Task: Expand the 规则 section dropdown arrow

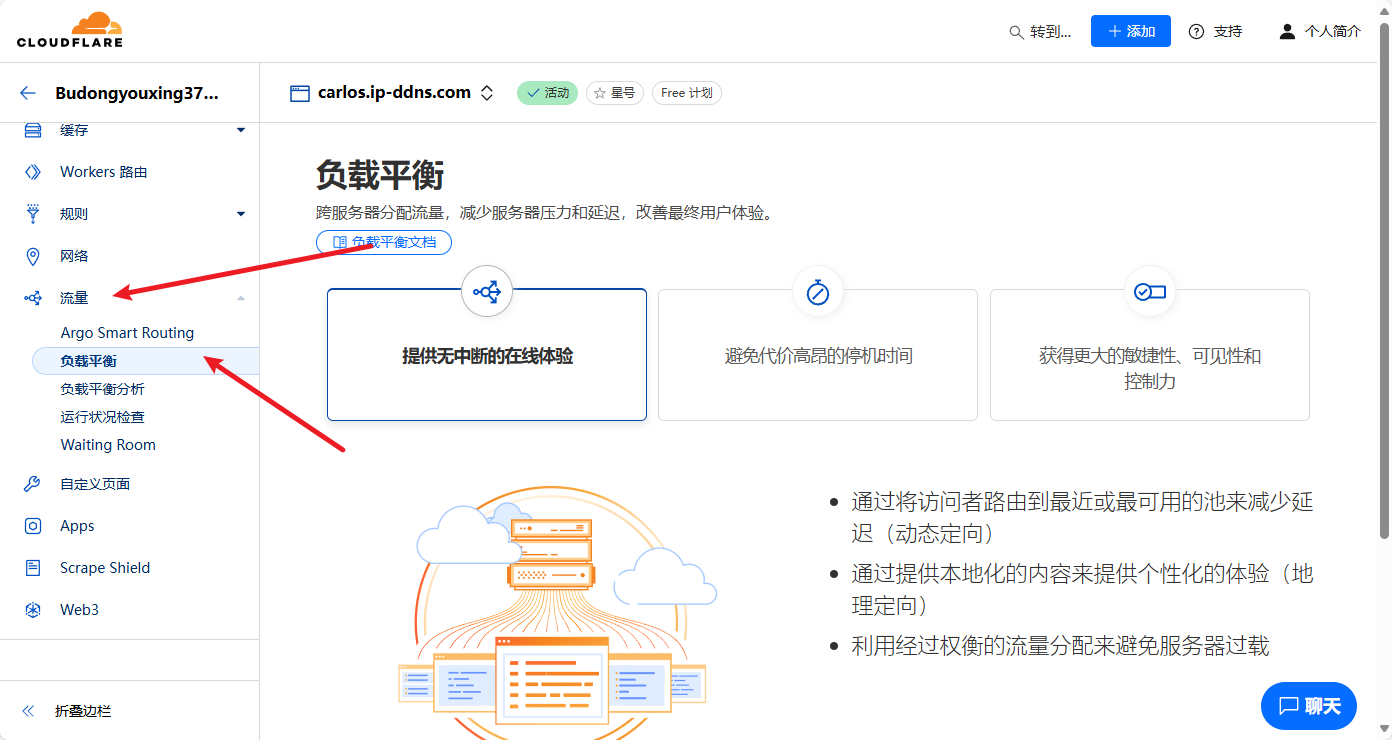Action: click(x=241, y=214)
